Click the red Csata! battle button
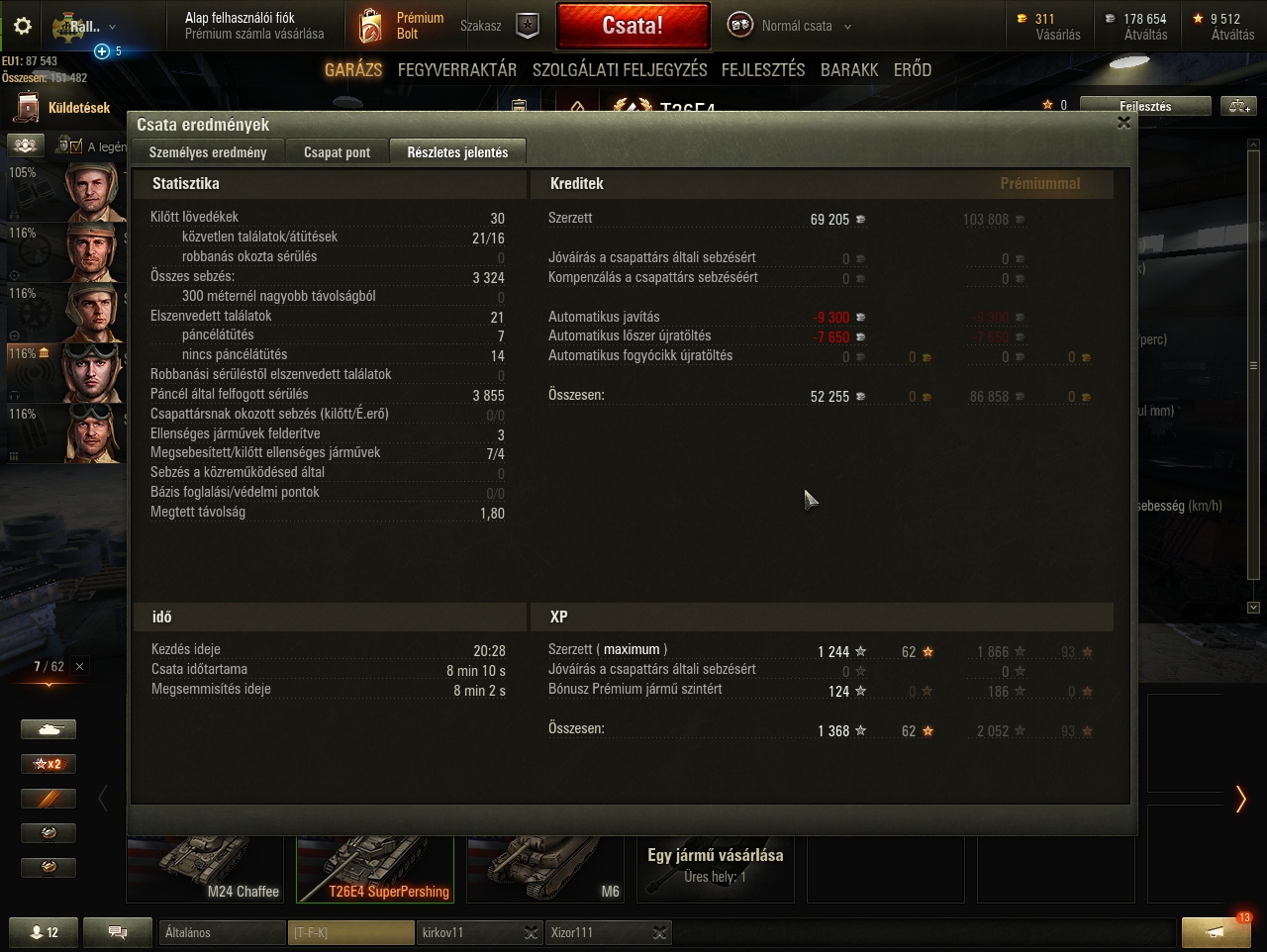Viewport: 1267px width, 952px height. [x=633, y=26]
